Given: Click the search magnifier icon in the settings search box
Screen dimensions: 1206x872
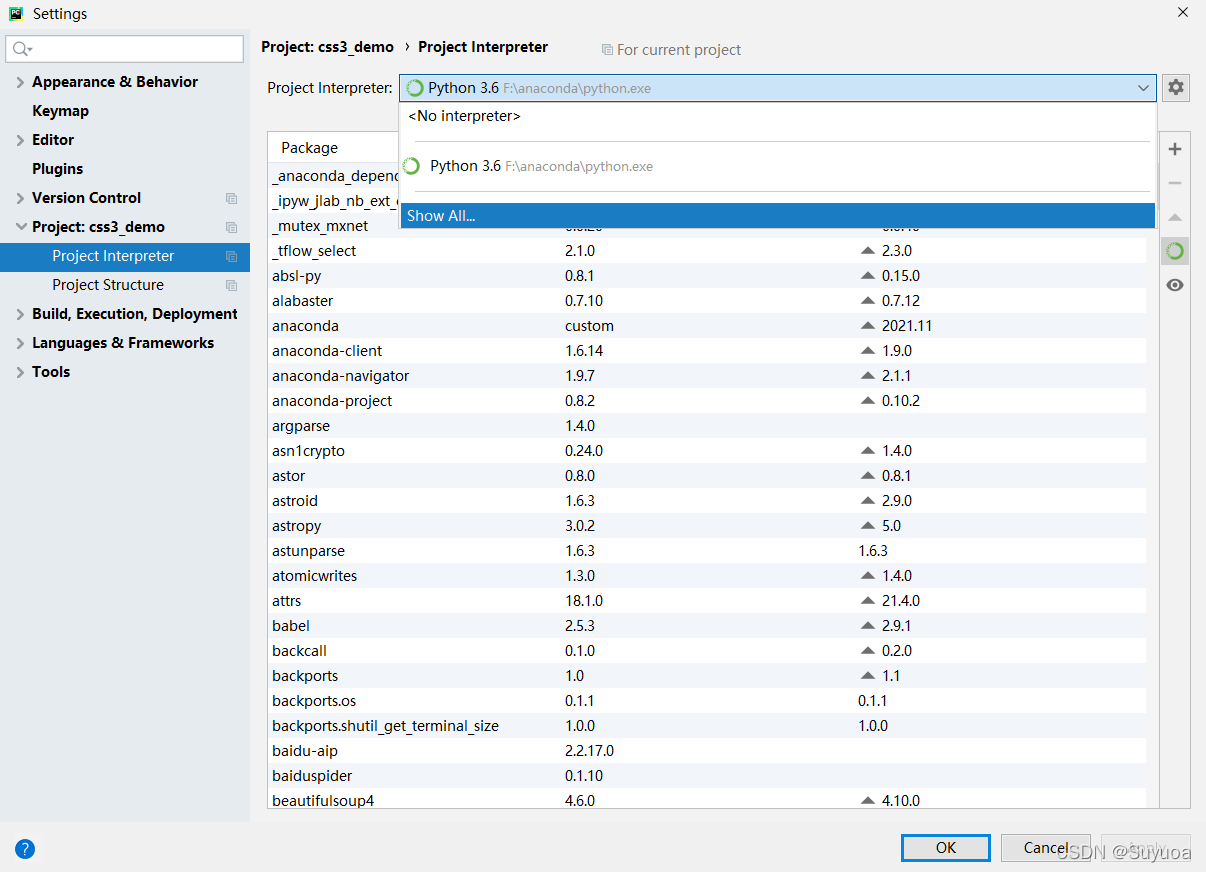Looking at the screenshot, I should 21,49.
